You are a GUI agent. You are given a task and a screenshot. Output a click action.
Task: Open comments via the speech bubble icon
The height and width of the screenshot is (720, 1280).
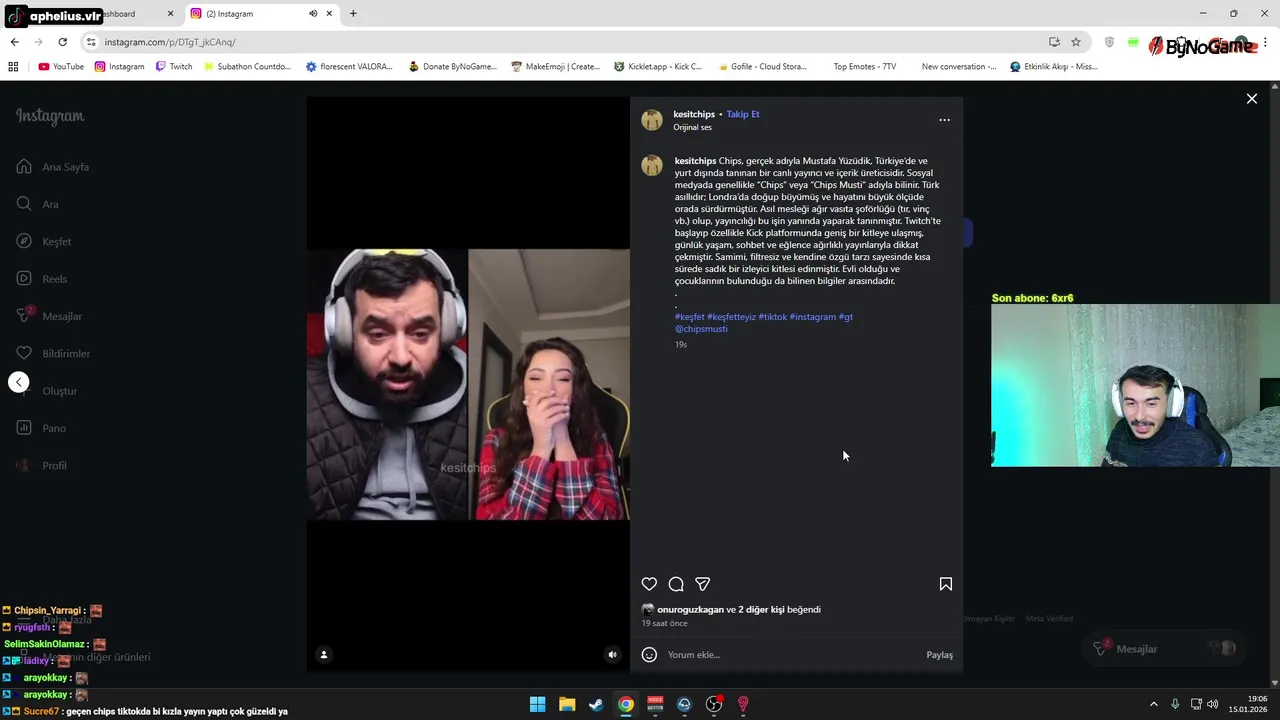(676, 584)
